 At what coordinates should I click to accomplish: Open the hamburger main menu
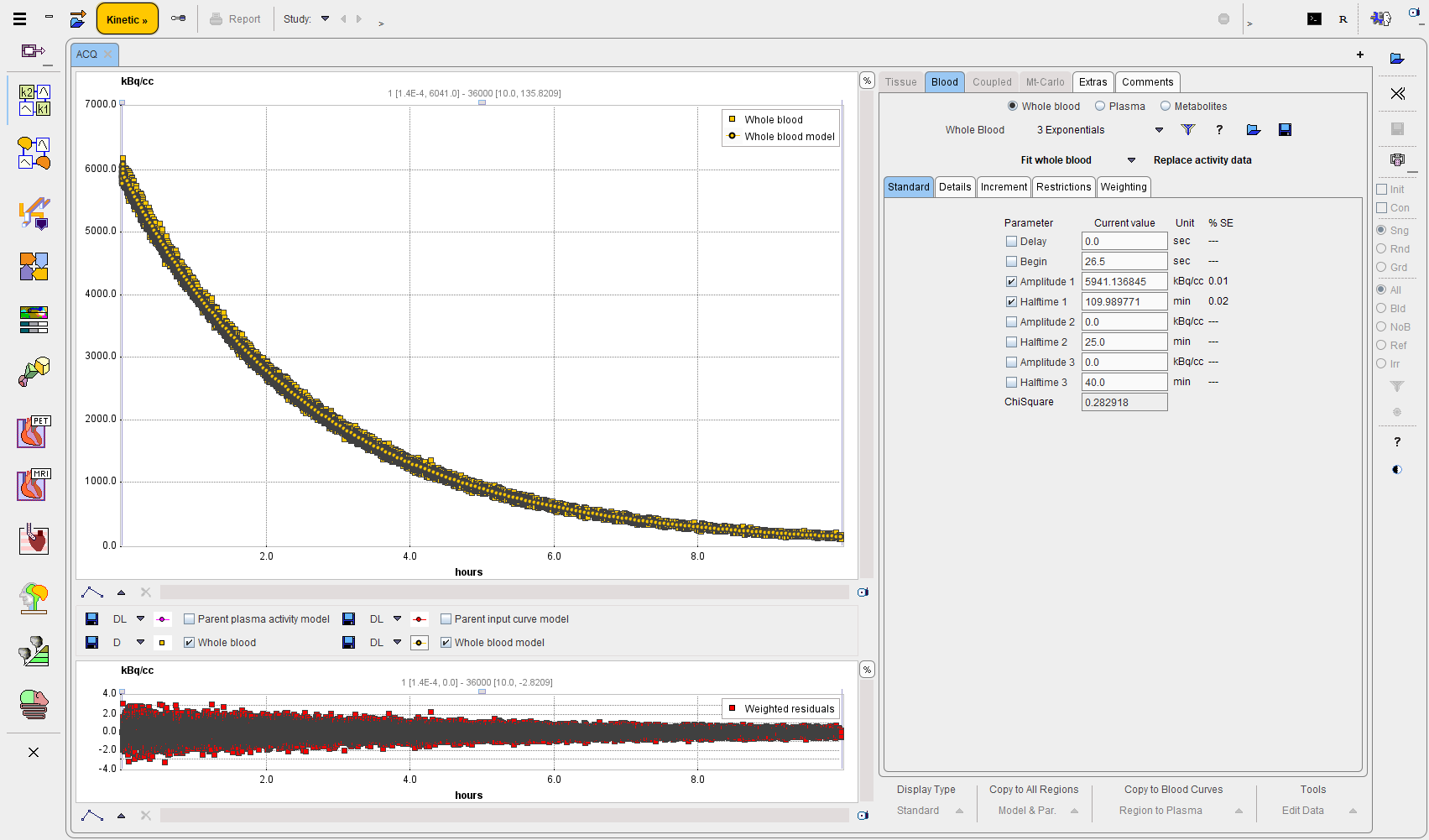tap(20, 18)
